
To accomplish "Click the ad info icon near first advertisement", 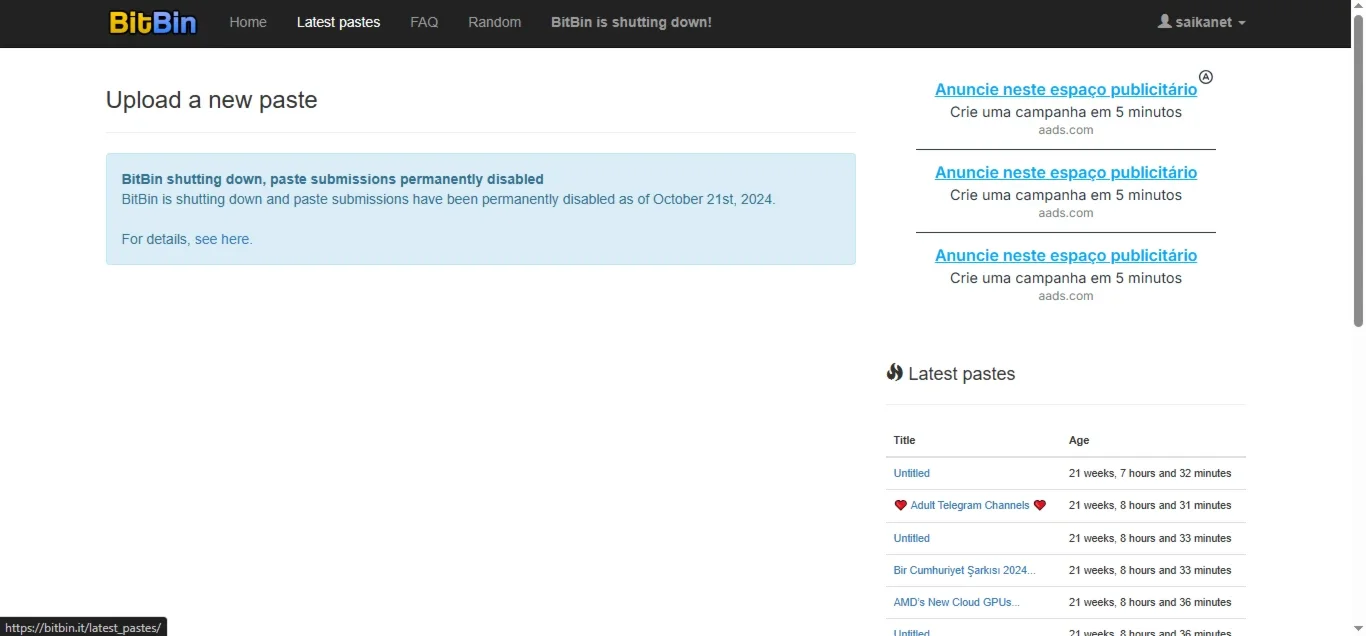I will (1206, 77).
